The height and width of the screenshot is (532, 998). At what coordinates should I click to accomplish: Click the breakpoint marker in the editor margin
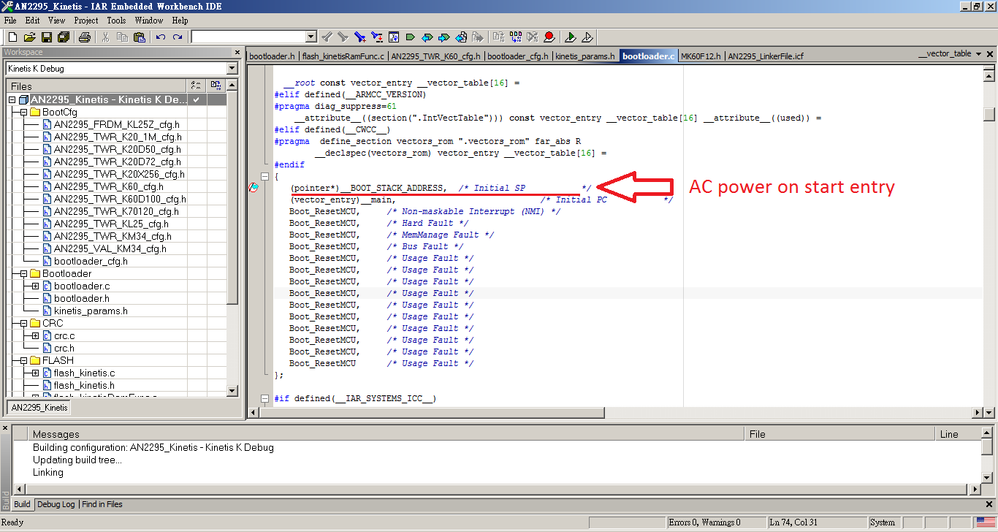pos(253,188)
